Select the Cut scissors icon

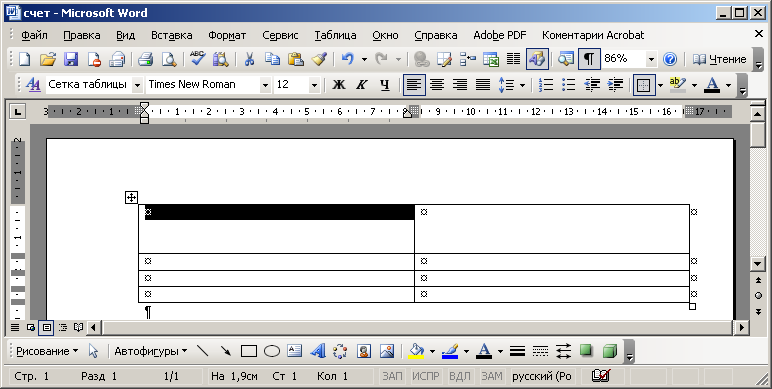250,59
